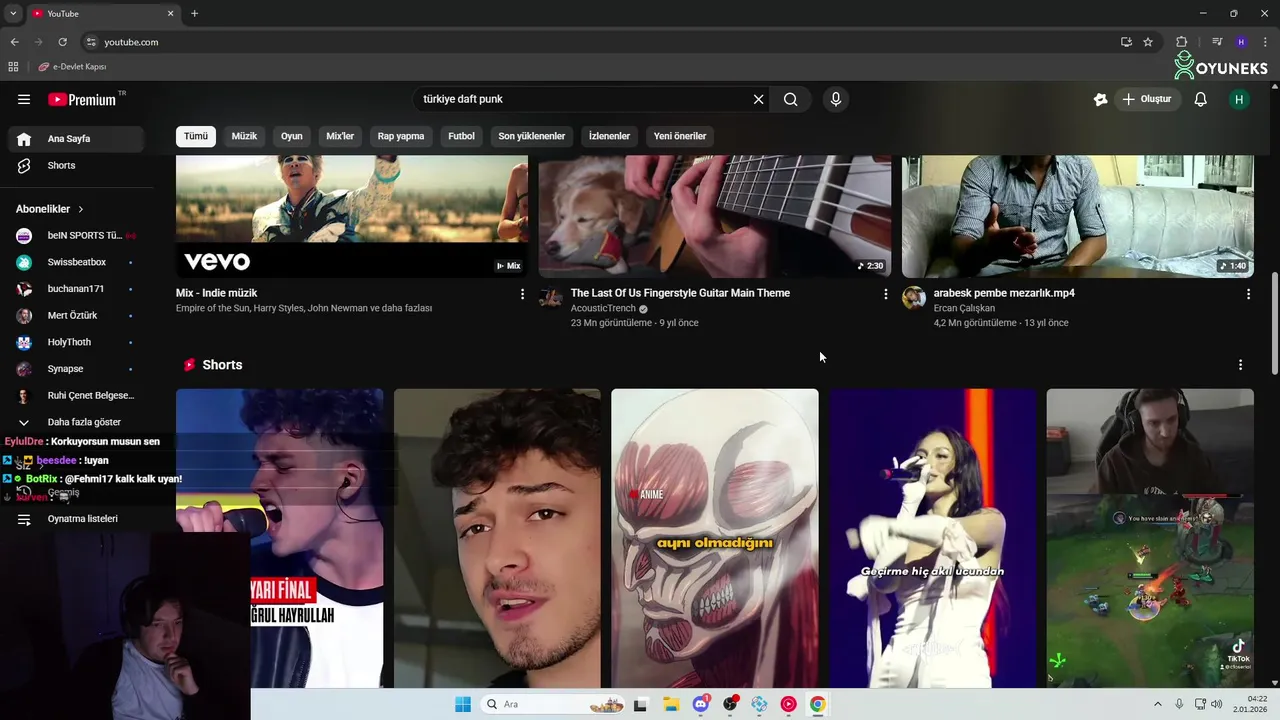Open options for arabesk pembe mezarlık.mp4

1248,294
